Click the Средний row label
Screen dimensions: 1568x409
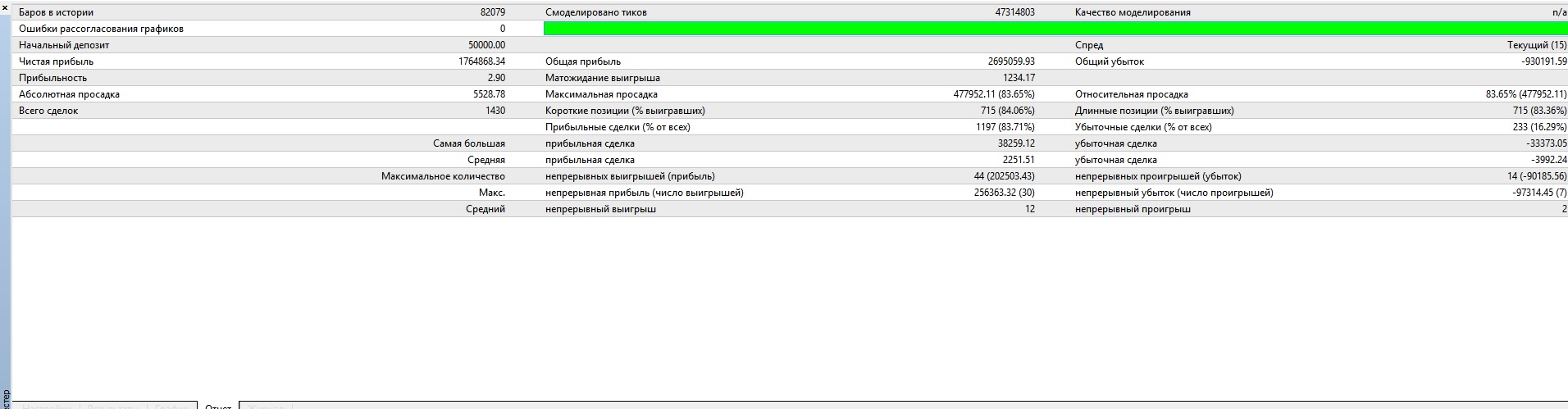tap(485, 209)
